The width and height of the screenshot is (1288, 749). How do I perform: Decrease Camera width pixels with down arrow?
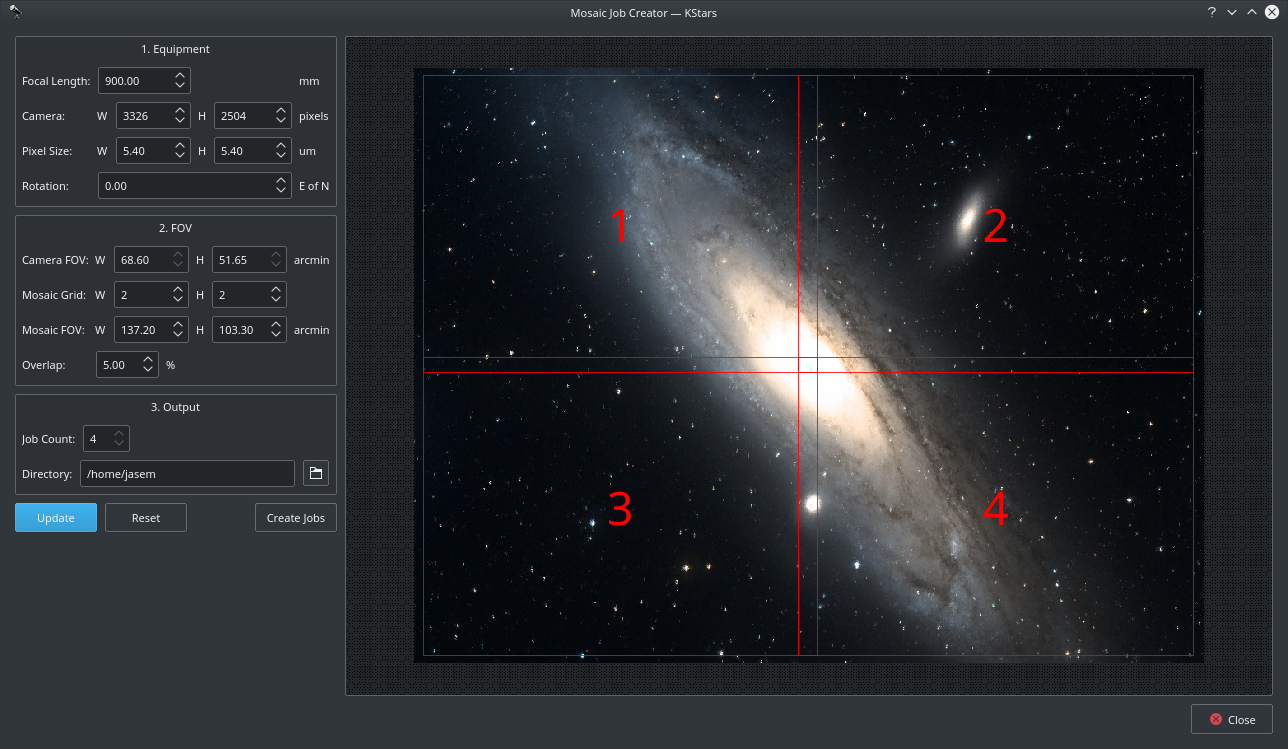click(181, 120)
